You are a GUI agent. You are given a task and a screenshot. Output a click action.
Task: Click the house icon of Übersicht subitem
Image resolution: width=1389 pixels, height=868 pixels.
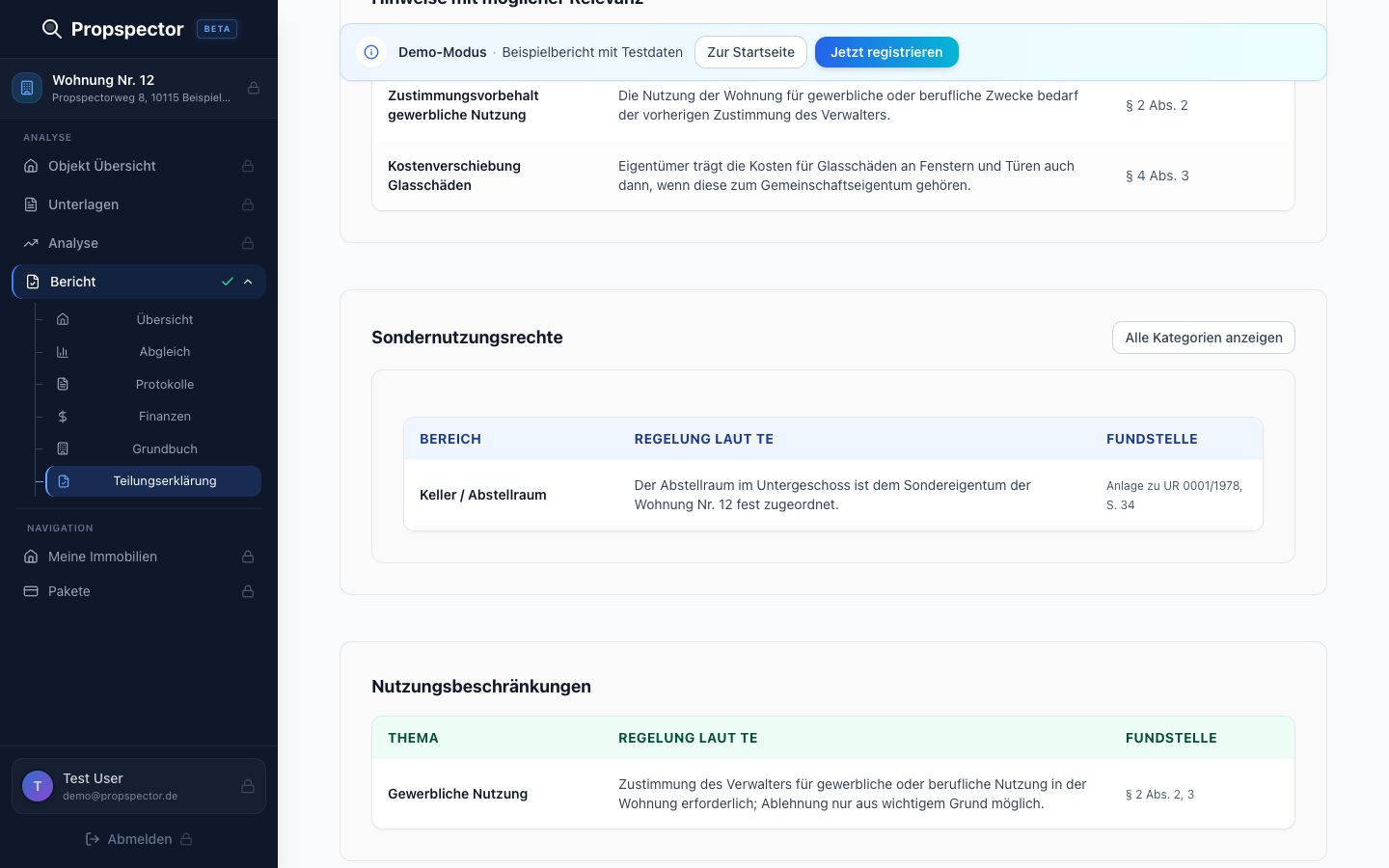[x=63, y=319]
